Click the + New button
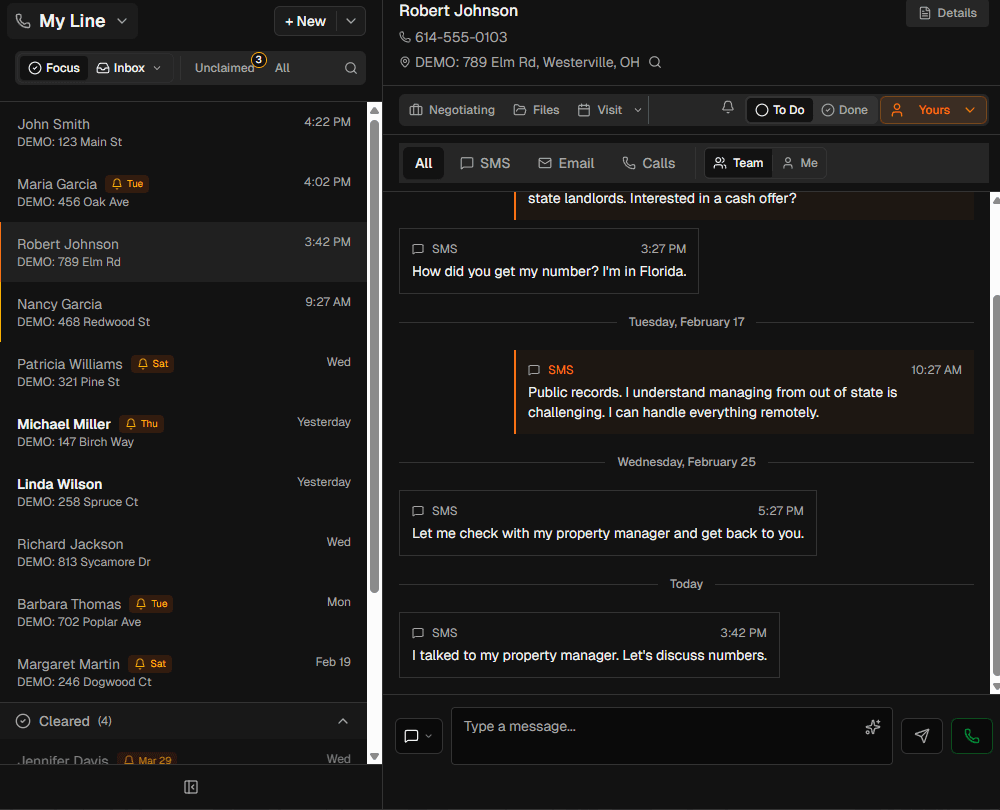This screenshot has height=810, width=1000. 305,21
